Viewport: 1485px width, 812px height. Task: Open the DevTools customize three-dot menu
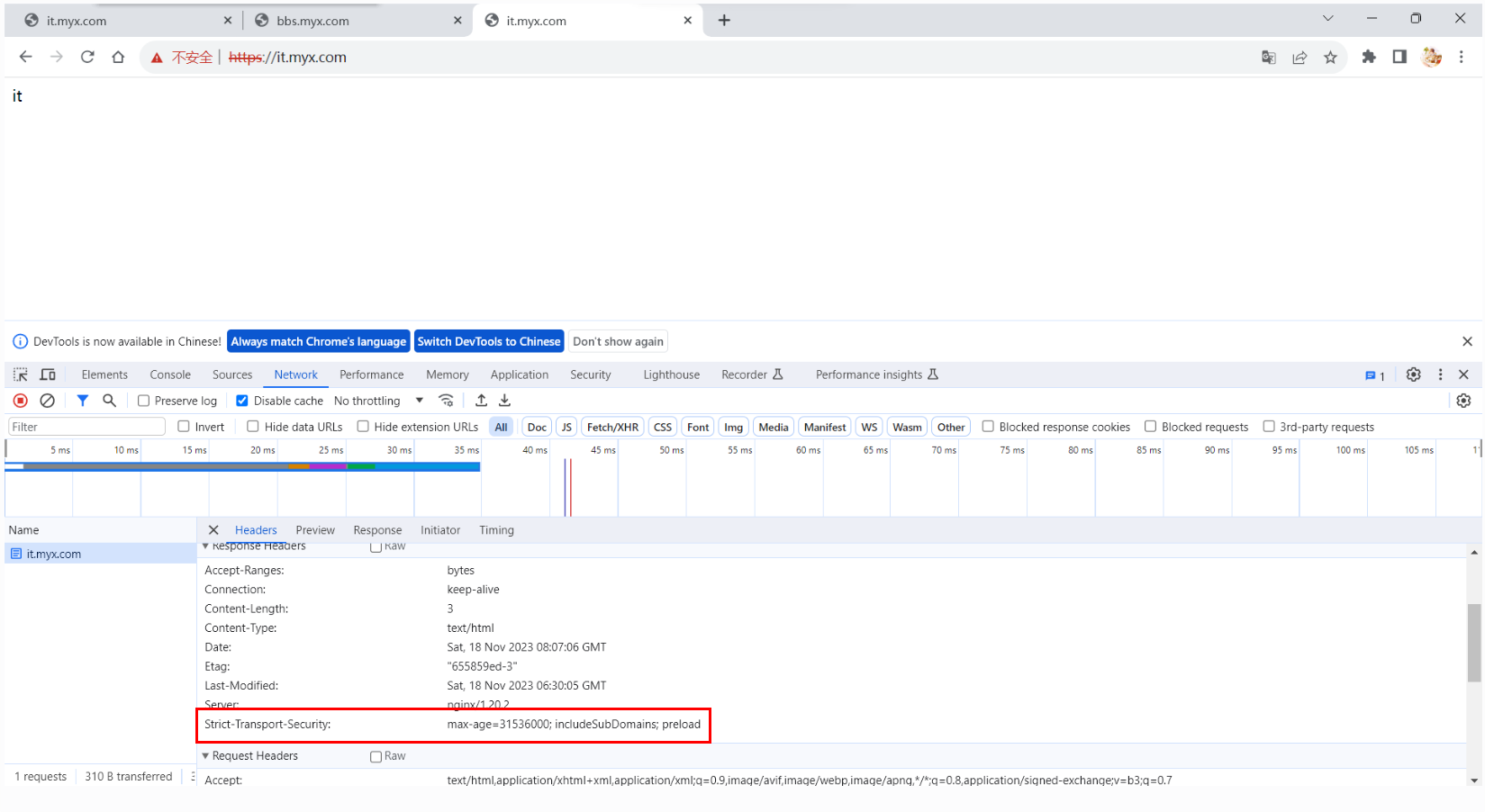pos(1440,374)
